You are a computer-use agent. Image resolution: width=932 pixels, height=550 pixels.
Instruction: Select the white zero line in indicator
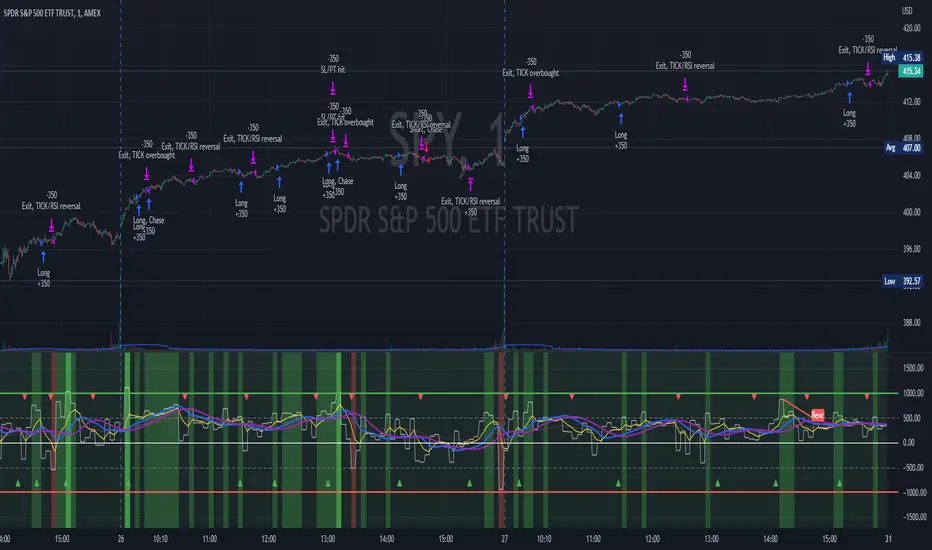(449, 443)
